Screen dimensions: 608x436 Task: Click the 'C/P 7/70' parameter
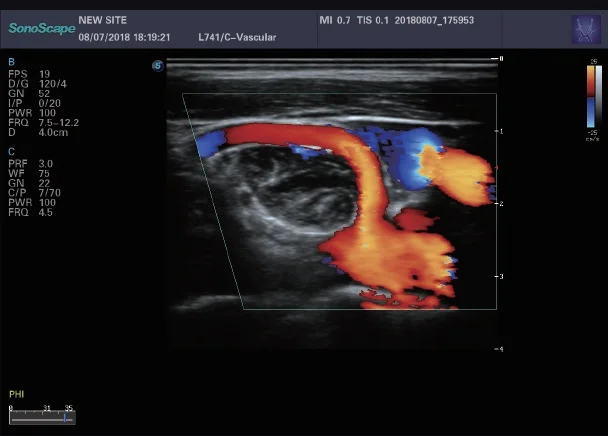[34, 193]
